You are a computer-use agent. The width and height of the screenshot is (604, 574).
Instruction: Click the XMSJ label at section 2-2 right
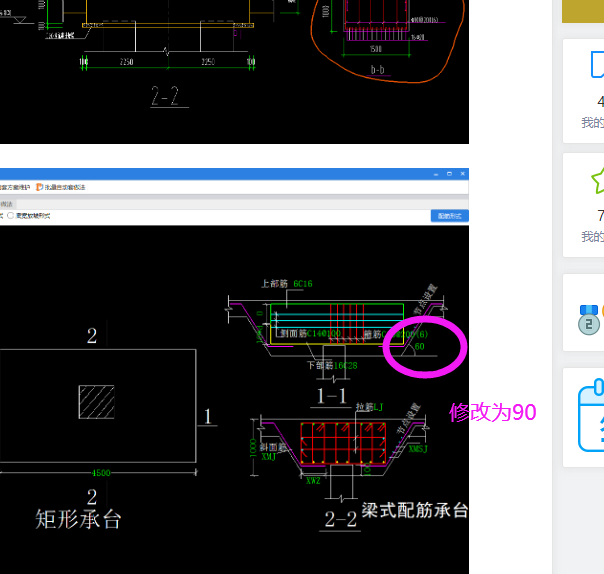pyautogui.click(x=418, y=449)
